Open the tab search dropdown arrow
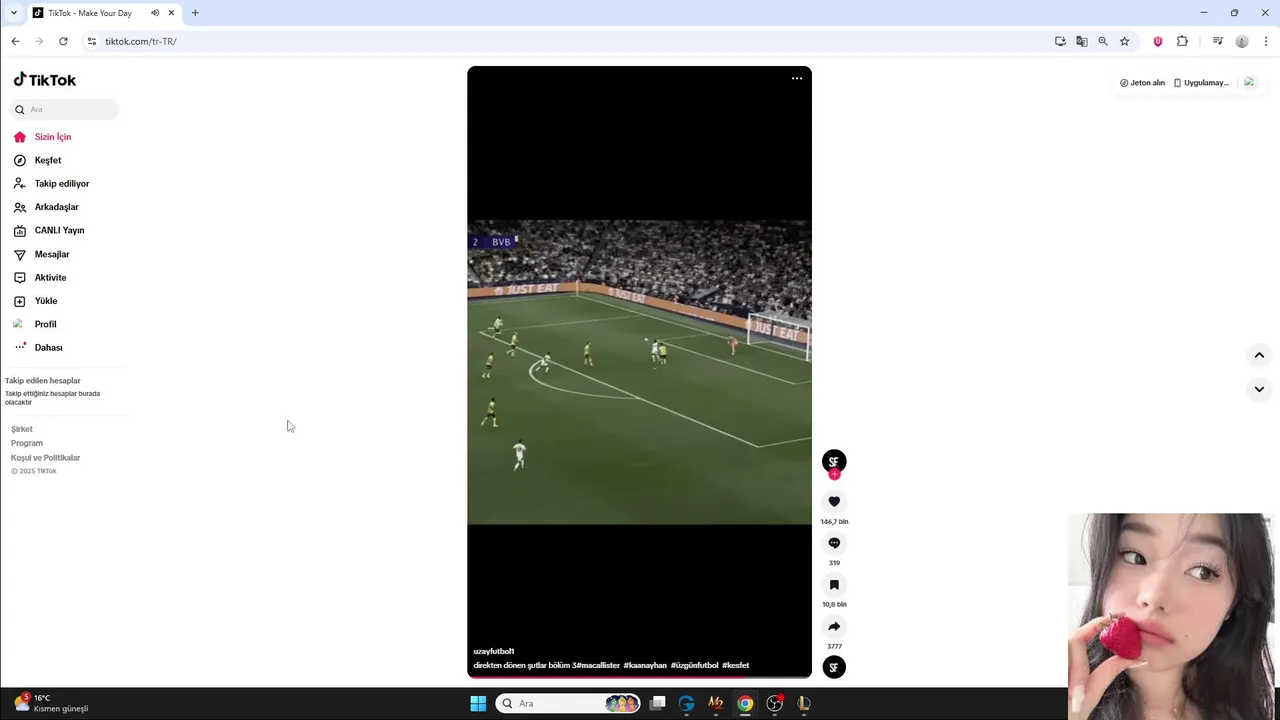Screen dimensions: 1280x720 14,13
